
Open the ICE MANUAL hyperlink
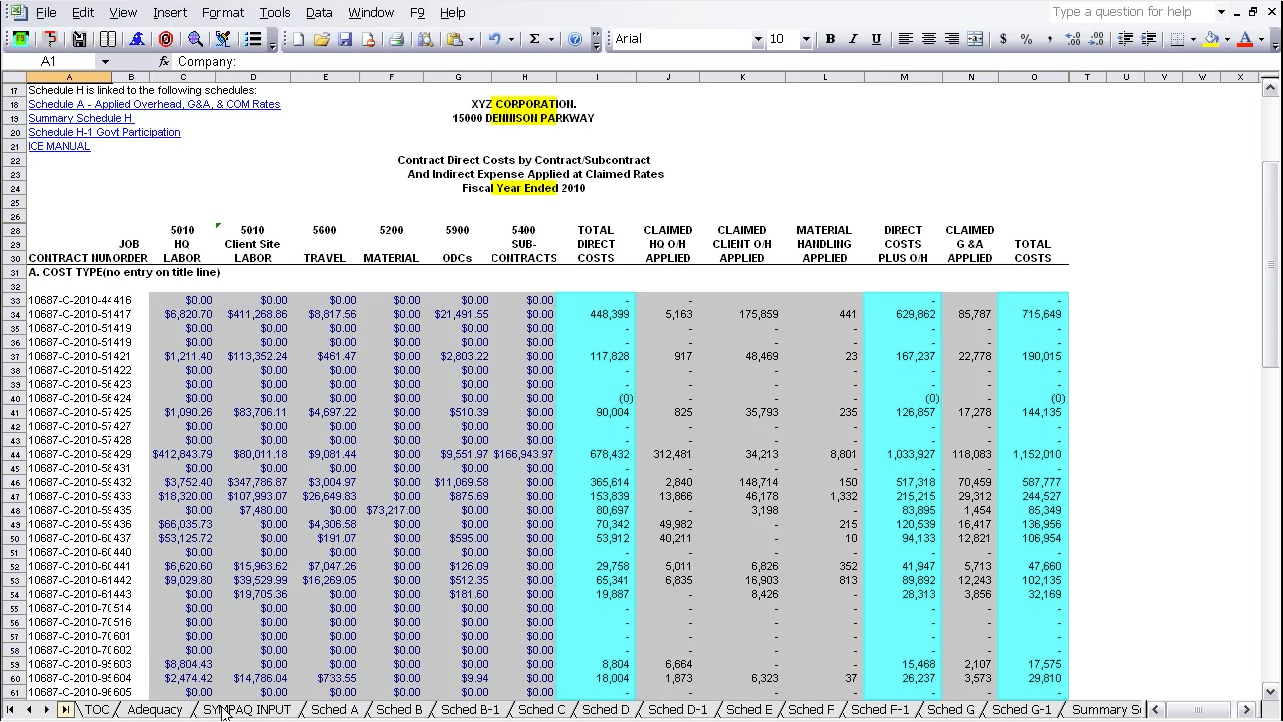tap(59, 146)
